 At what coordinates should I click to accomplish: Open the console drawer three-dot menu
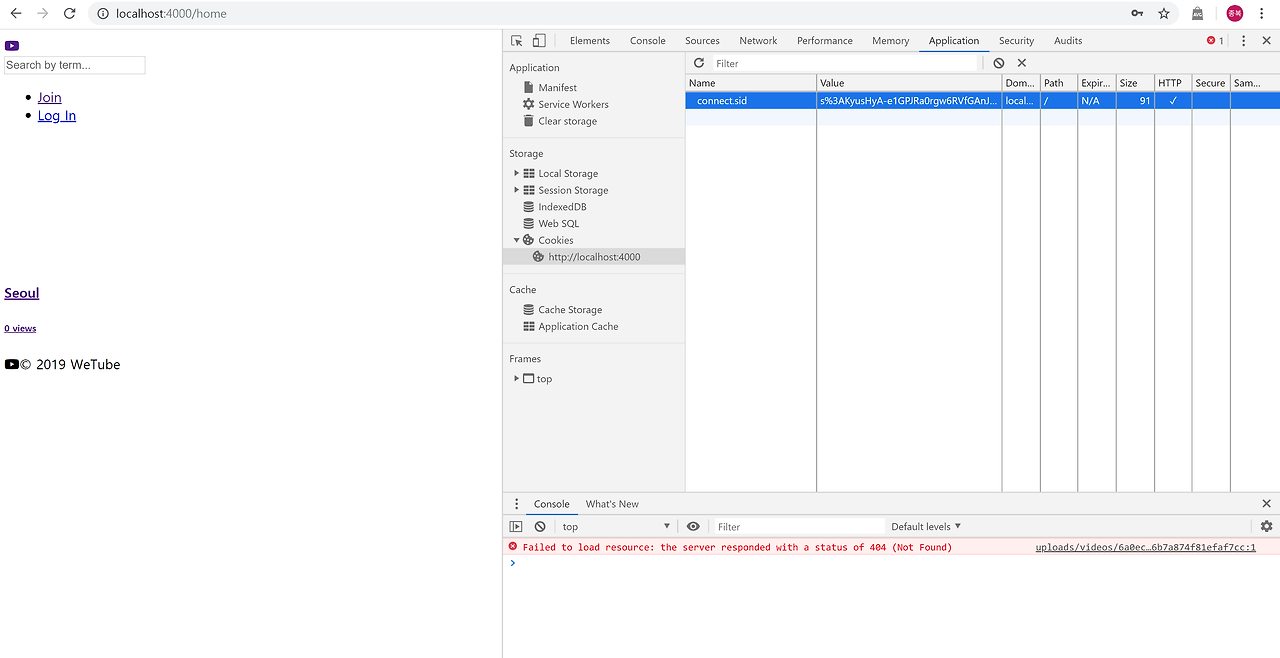coord(517,504)
